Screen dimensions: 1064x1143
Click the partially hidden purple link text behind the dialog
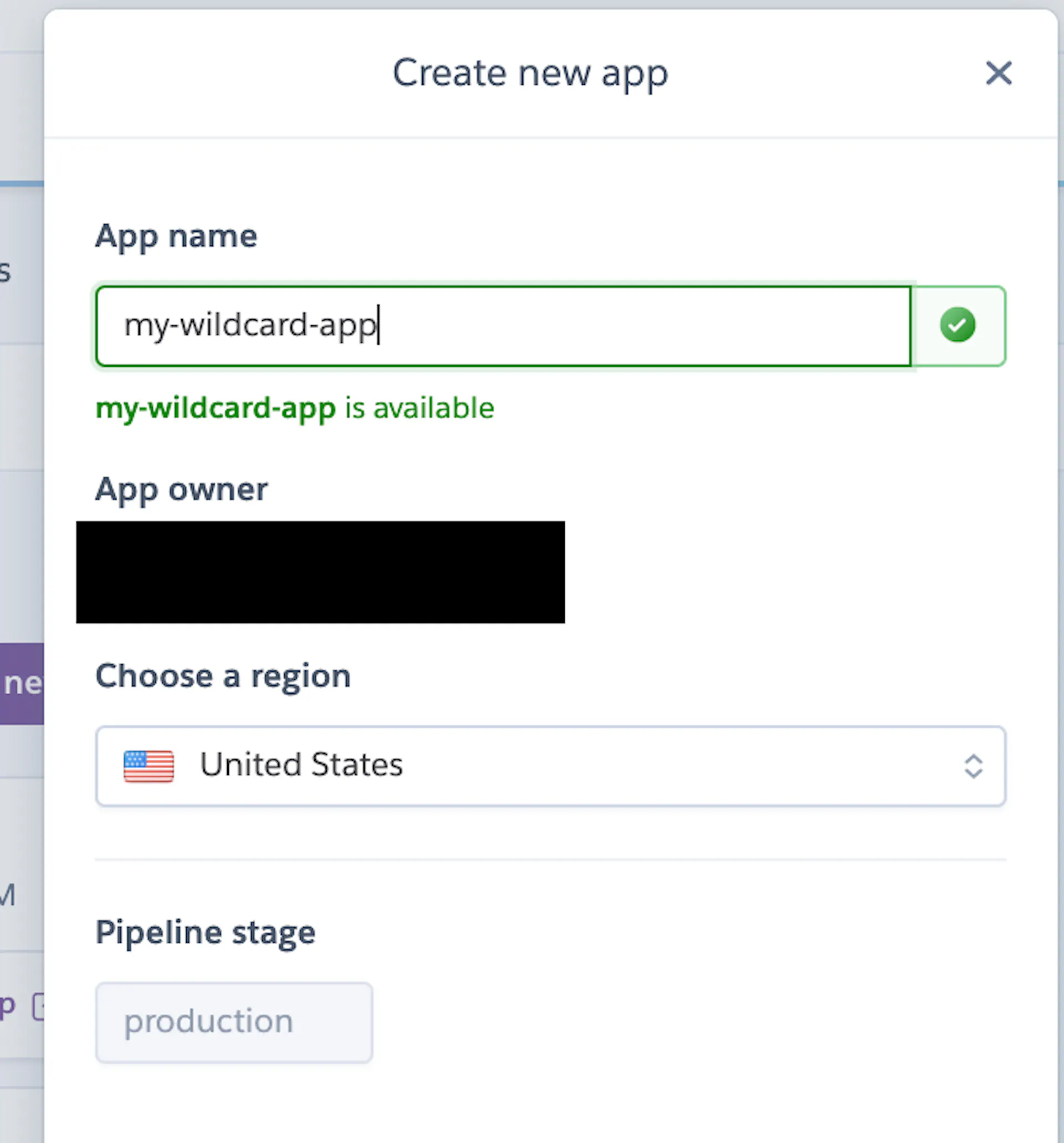[x=7, y=1006]
